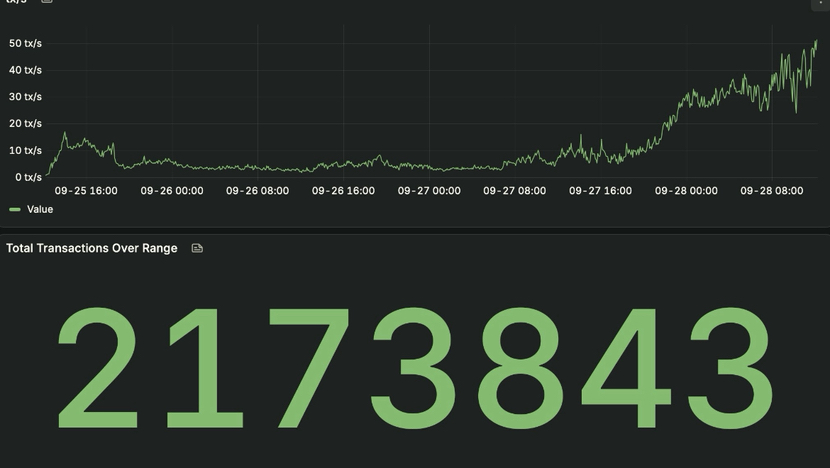Click the chart's highest peak at far right
Screen dimensions: 830x468
point(816,41)
